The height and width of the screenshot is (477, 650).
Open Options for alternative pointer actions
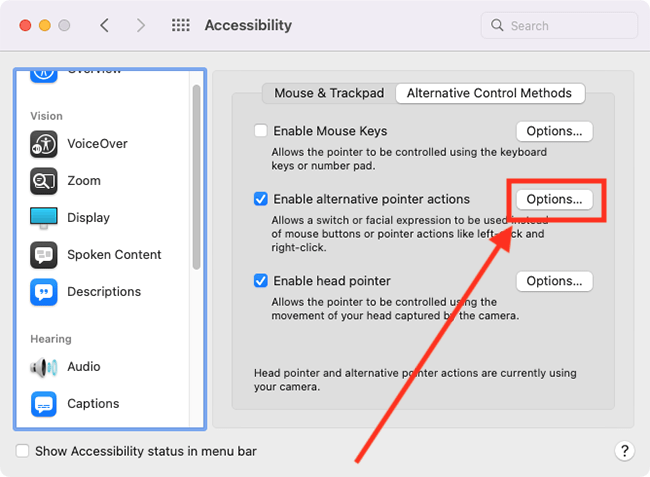pos(554,199)
